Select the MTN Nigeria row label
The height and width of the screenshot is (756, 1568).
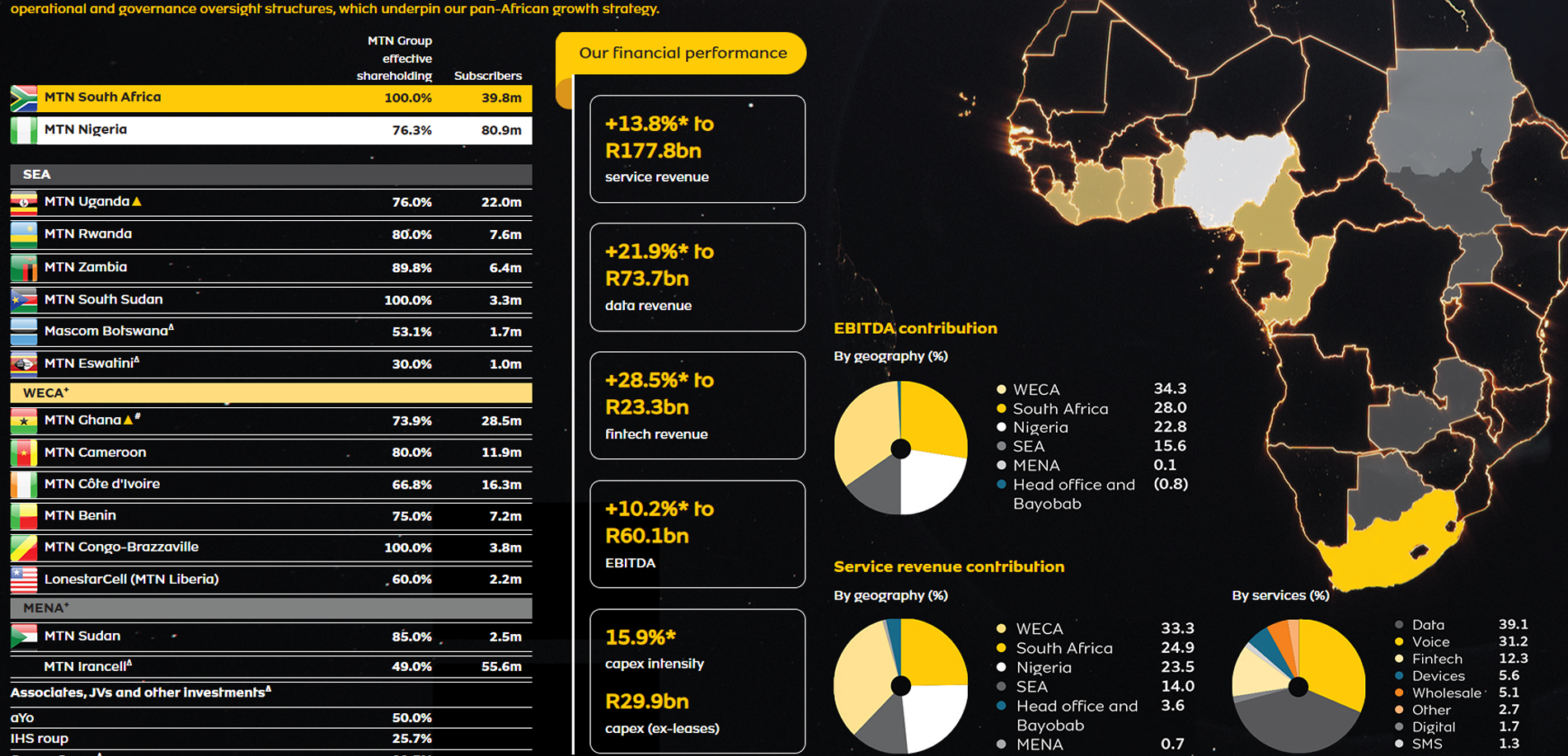86,129
